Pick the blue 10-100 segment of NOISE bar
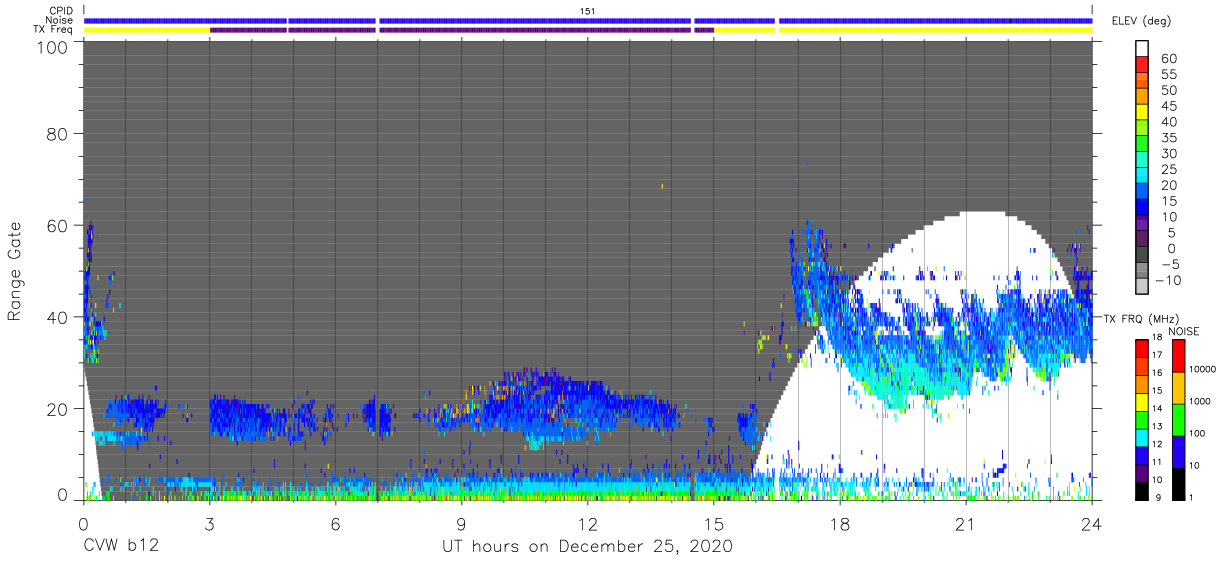Image resolution: width=1228 pixels, height=567 pixels. pos(1179,451)
